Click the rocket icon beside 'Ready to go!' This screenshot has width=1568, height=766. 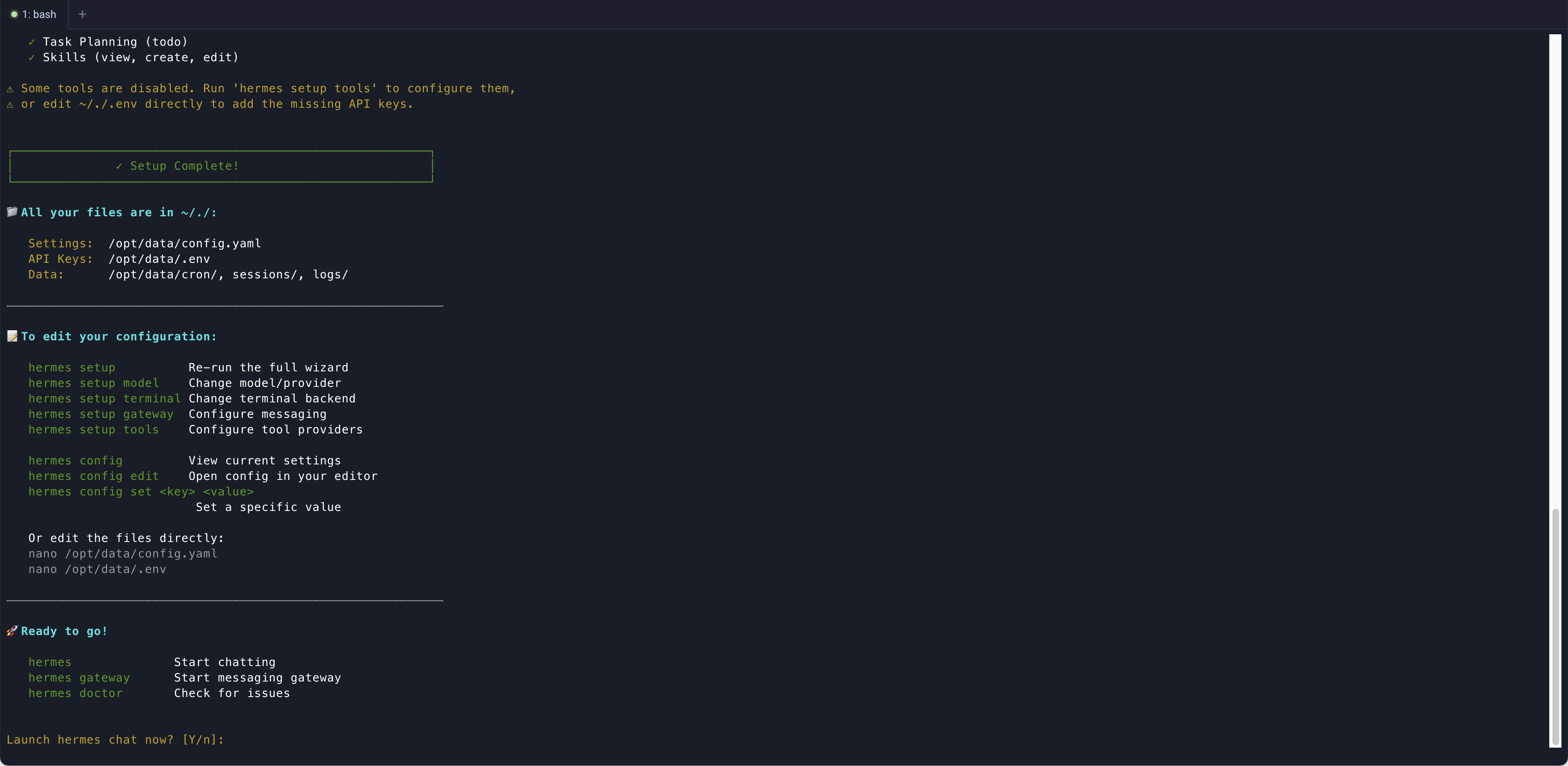pyautogui.click(x=12, y=631)
